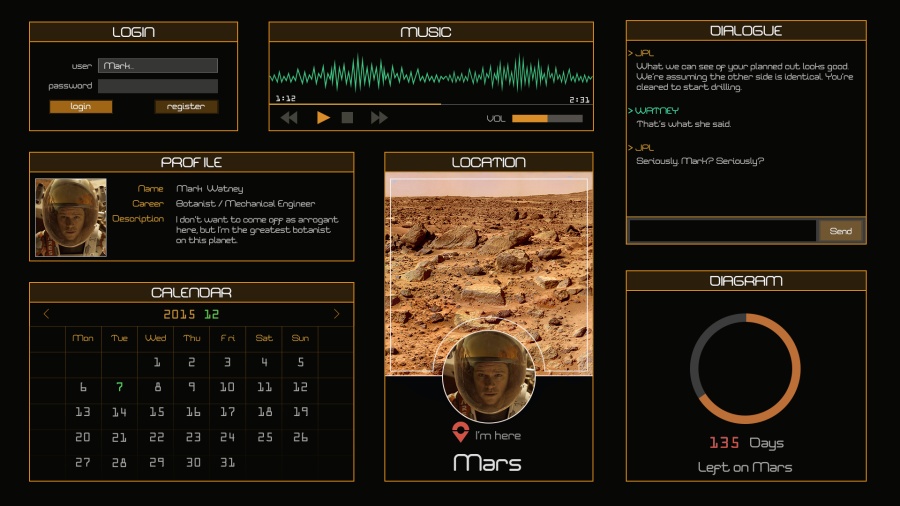Play the music track
Viewport: 900px width, 506px height.
(323, 118)
